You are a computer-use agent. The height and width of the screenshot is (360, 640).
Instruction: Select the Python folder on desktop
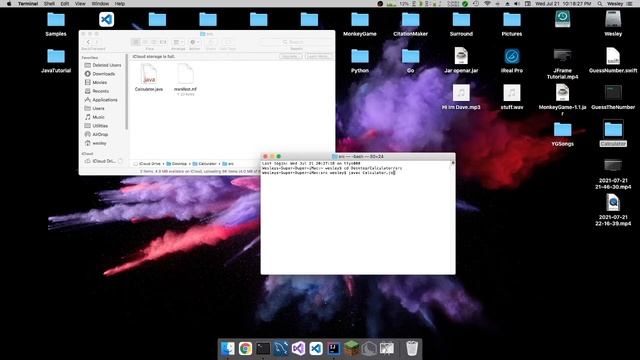[360, 61]
